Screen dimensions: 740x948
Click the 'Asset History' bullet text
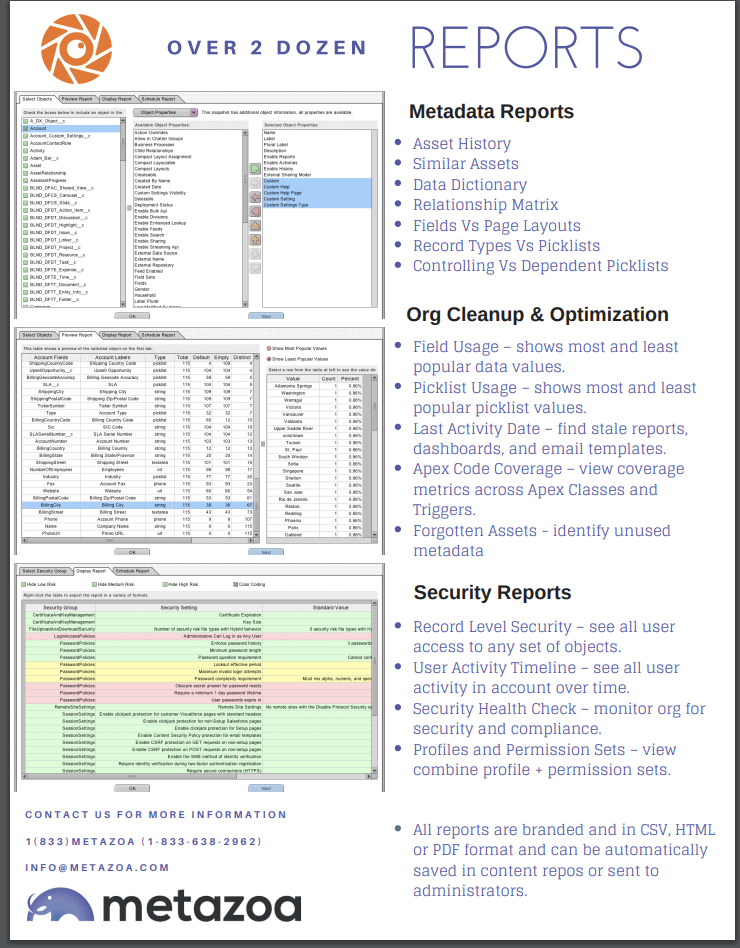462,143
